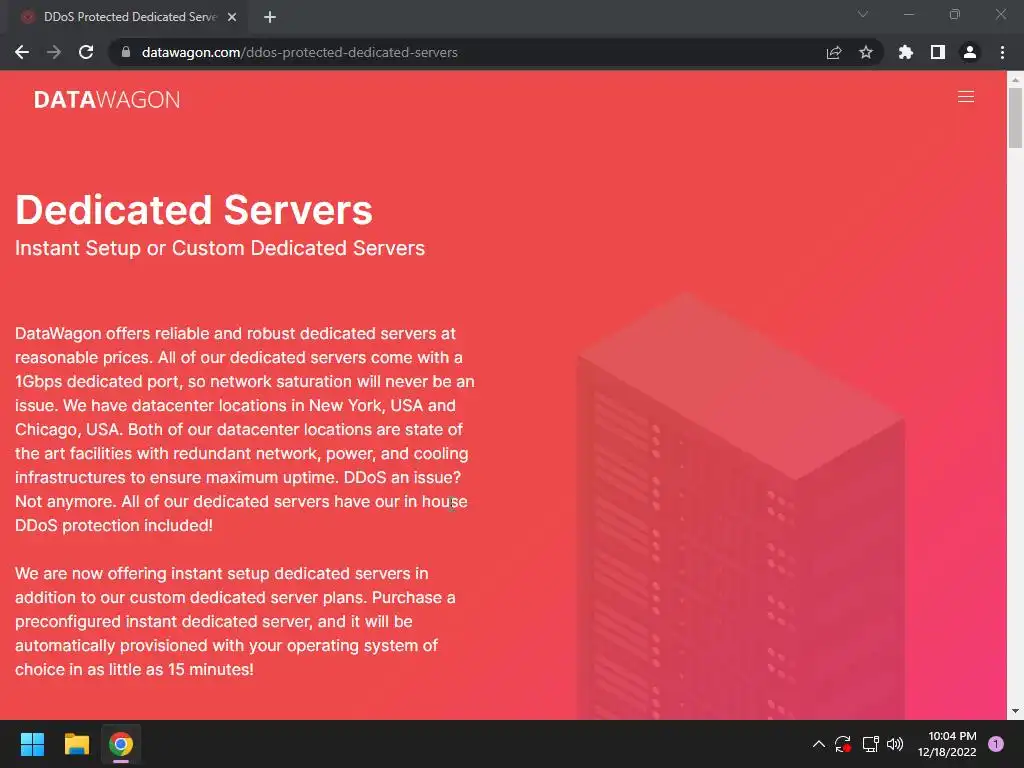
Task: Open Chrome's three-dot menu
Action: 1002,52
